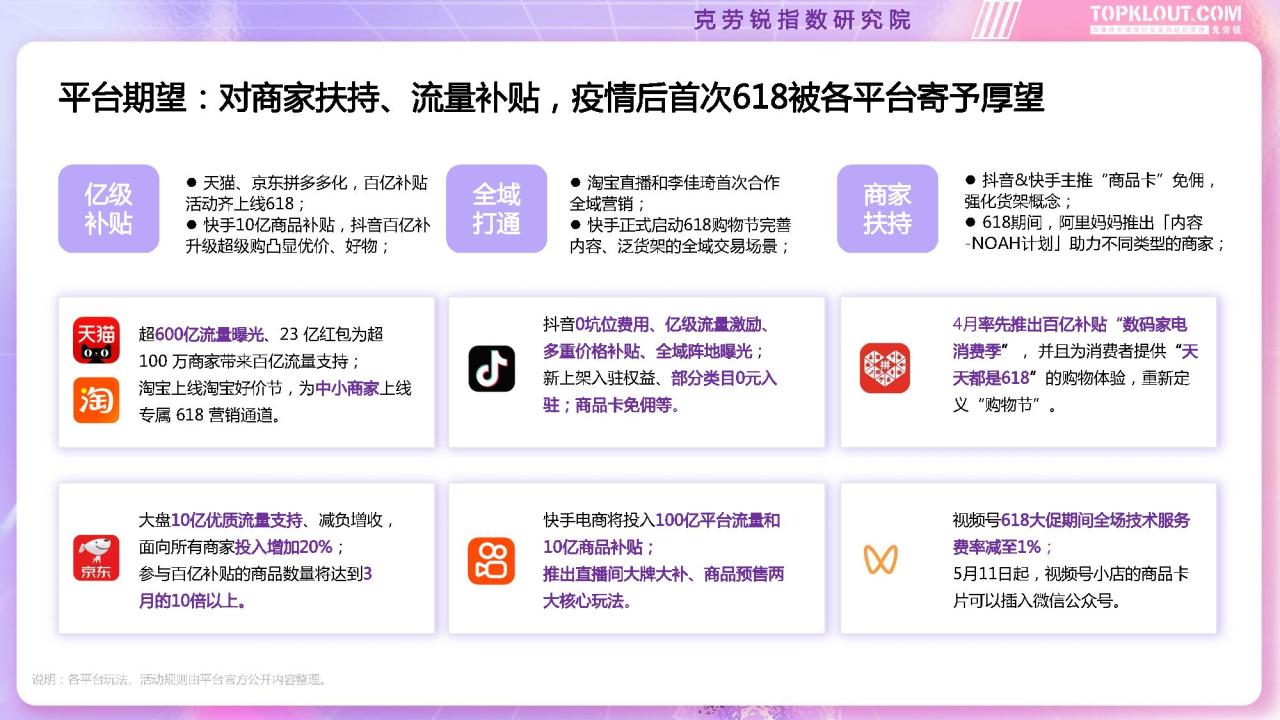Click the orange Kuaishou logo icon
The image size is (1280, 720).
point(491,561)
